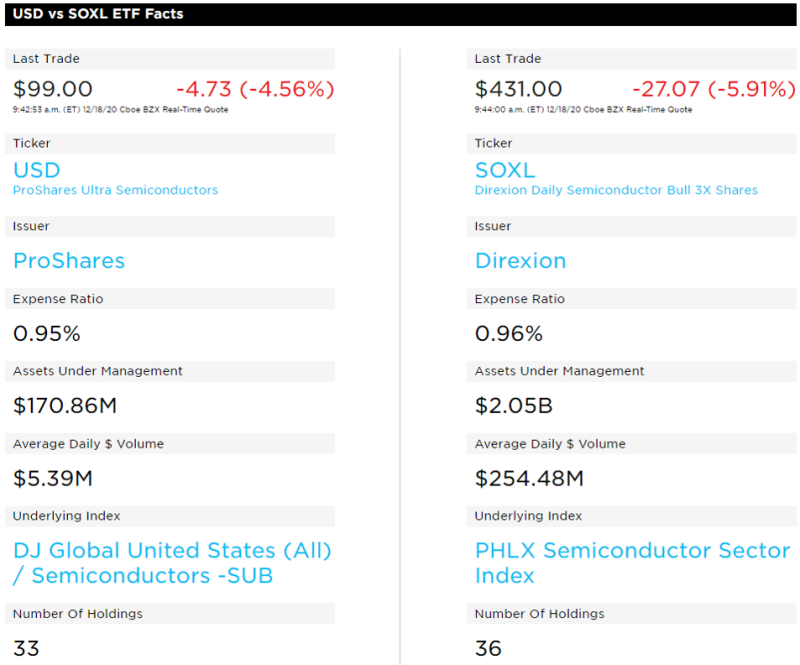Select the -4.73 (-4.56%) price change
Image resolution: width=800 pixels, height=665 pixels.
[x=255, y=89]
